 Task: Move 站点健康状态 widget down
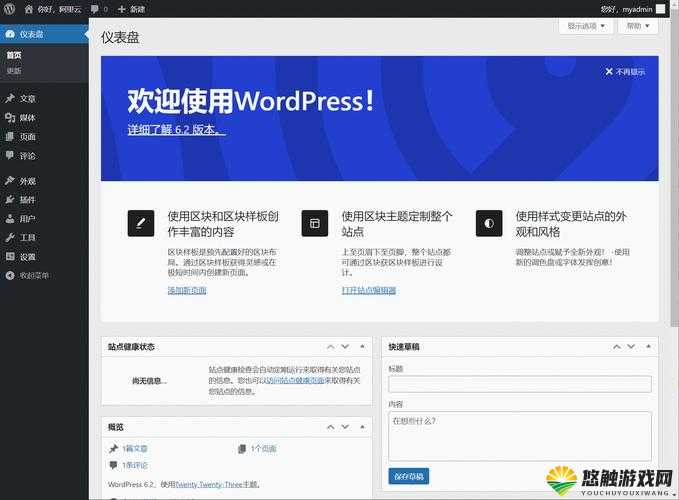(345, 347)
